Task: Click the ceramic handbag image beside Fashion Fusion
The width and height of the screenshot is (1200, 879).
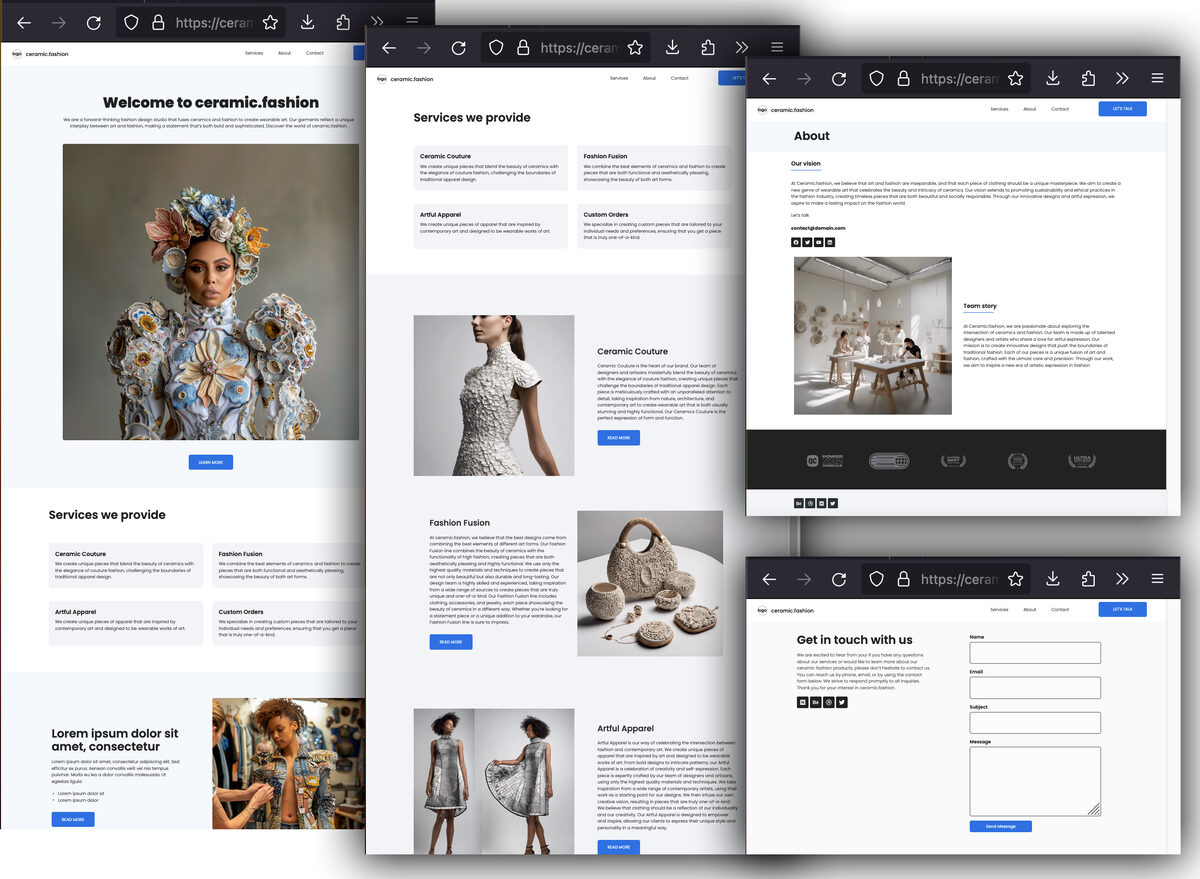Action: pos(650,584)
